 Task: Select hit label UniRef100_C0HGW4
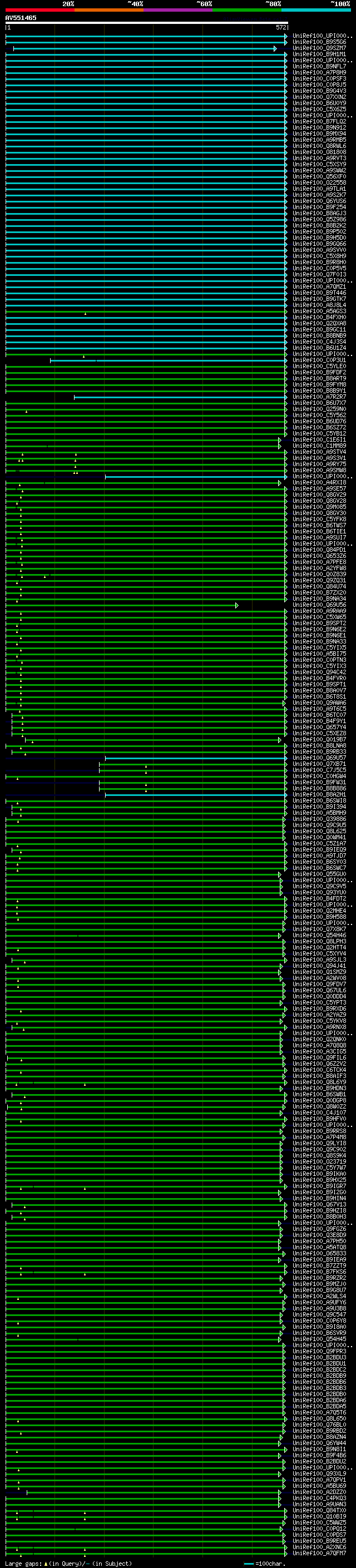point(319,776)
